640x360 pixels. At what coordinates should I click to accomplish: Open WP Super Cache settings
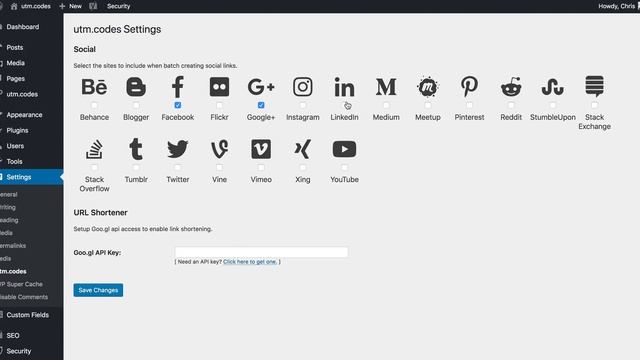21,284
